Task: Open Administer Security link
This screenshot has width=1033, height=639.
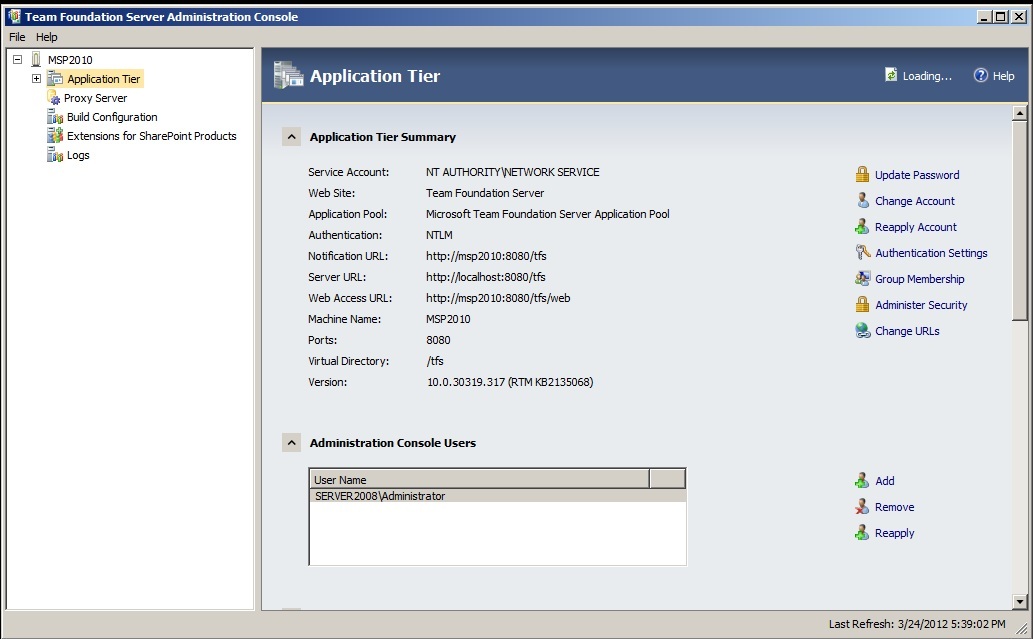Action: coord(921,305)
